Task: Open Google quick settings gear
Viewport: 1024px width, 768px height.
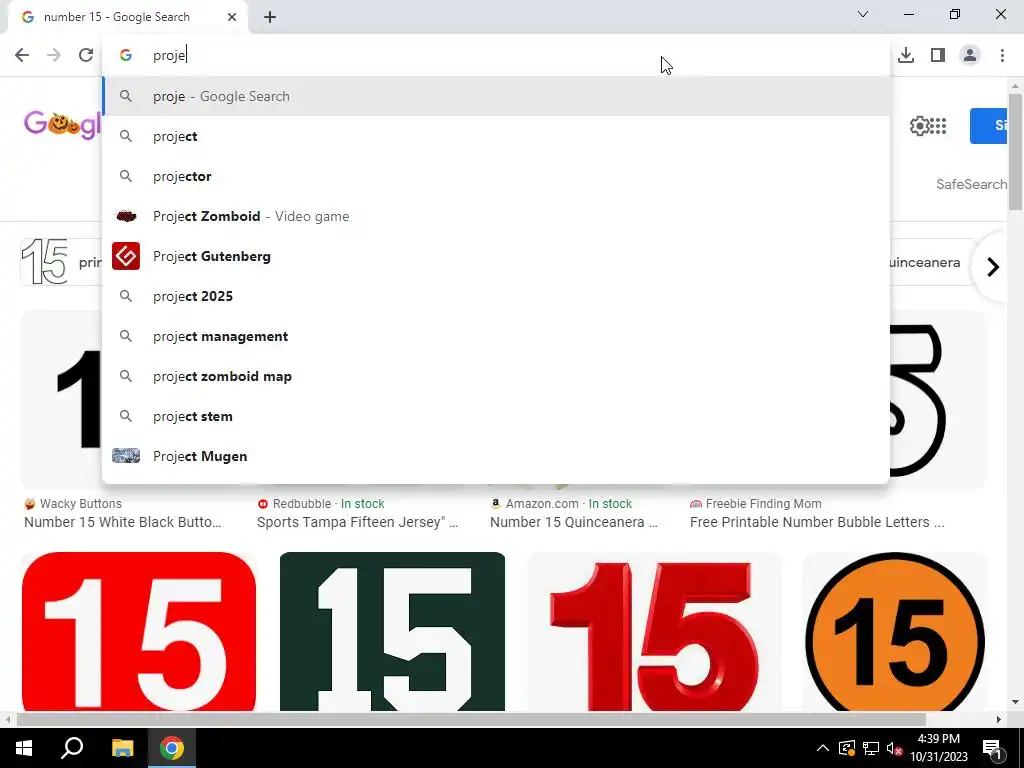Action: pyautogui.click(x=920, y=126)
